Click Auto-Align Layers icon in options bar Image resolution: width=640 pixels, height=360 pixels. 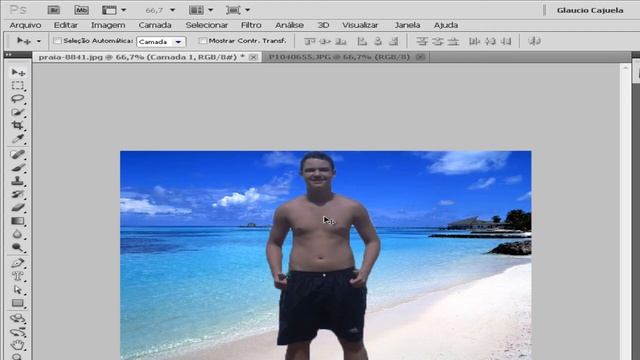tap(534, 41)
